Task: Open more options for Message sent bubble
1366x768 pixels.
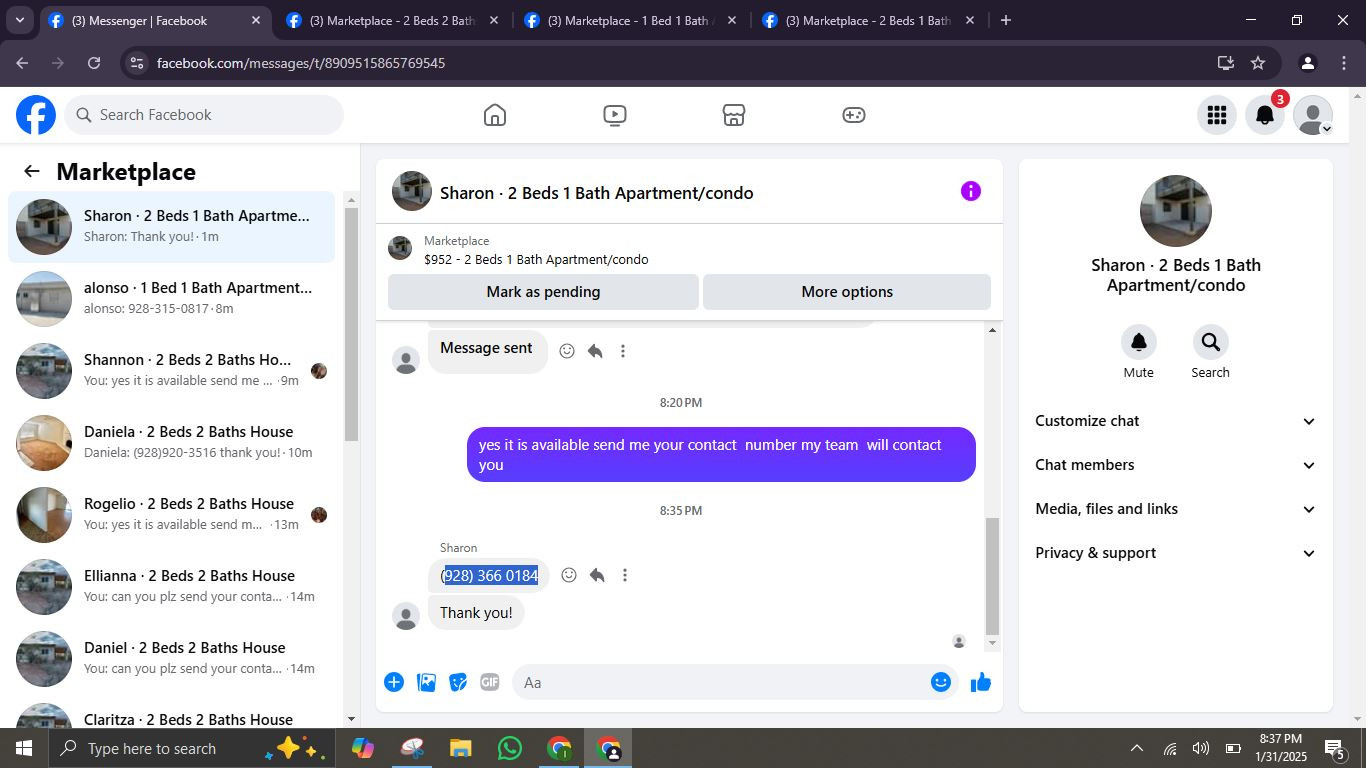Action: point(623,351)
